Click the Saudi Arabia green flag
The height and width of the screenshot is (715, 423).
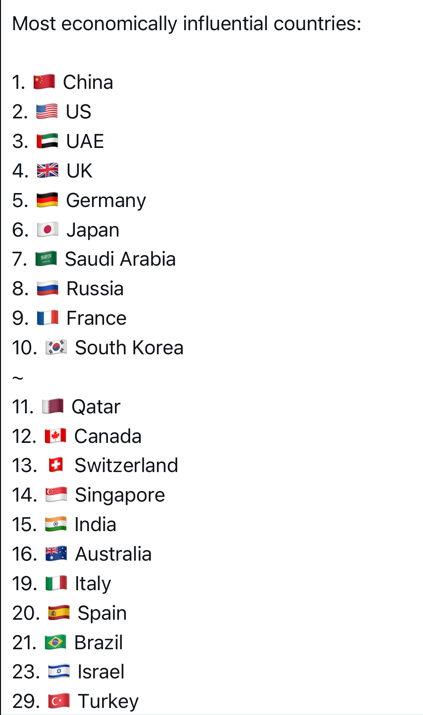click(46, 259)
